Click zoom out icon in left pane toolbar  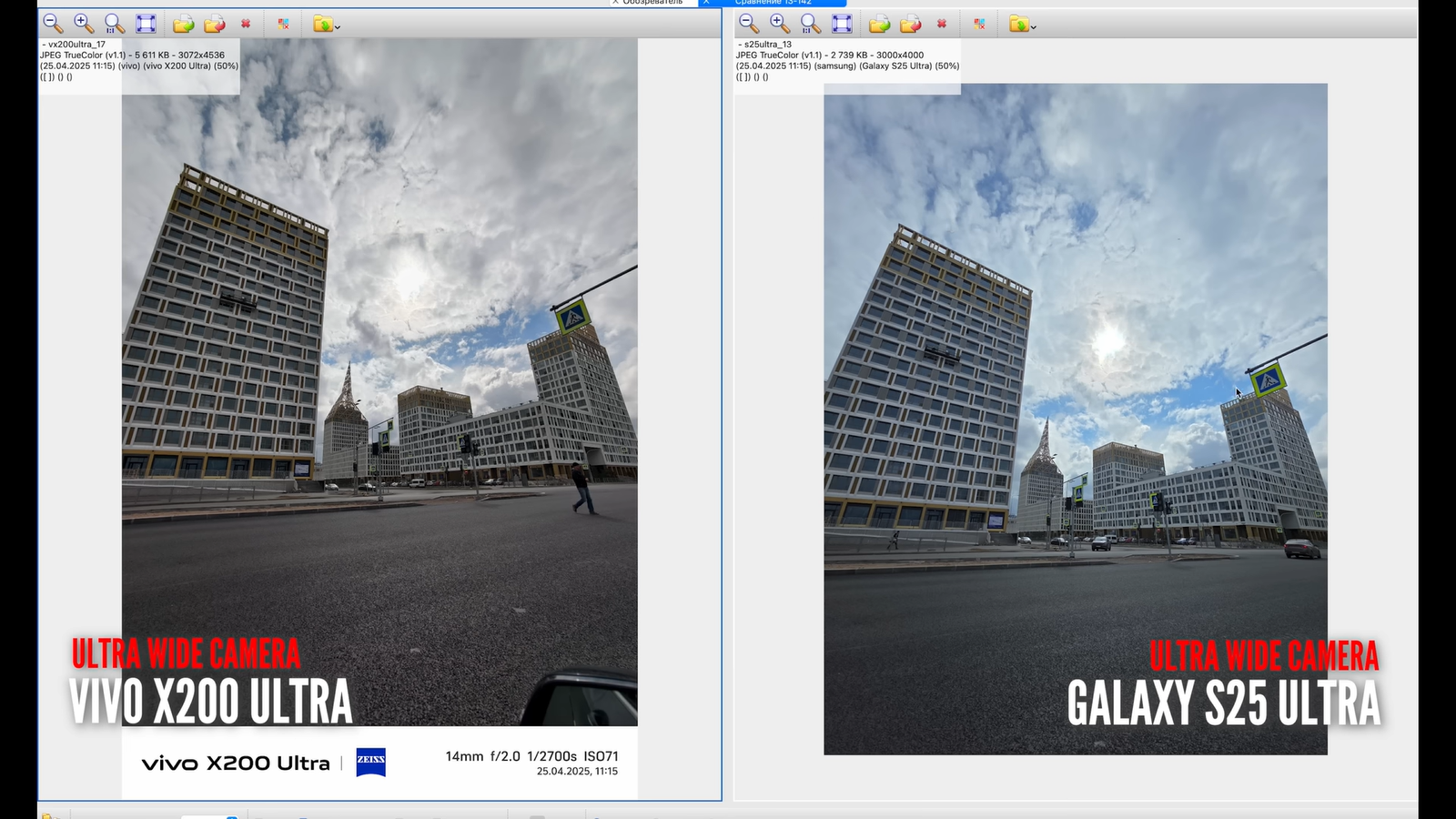click(x=52, y=24)
